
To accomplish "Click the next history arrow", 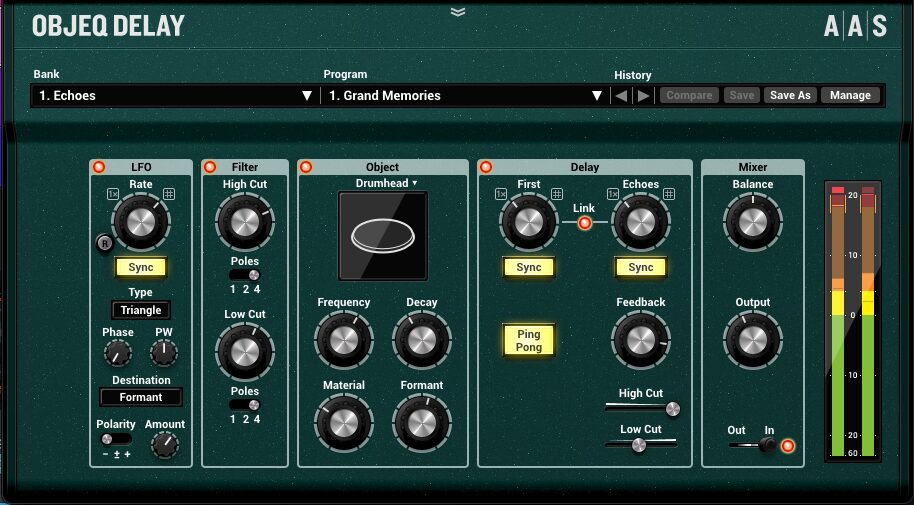I will 644,96.
